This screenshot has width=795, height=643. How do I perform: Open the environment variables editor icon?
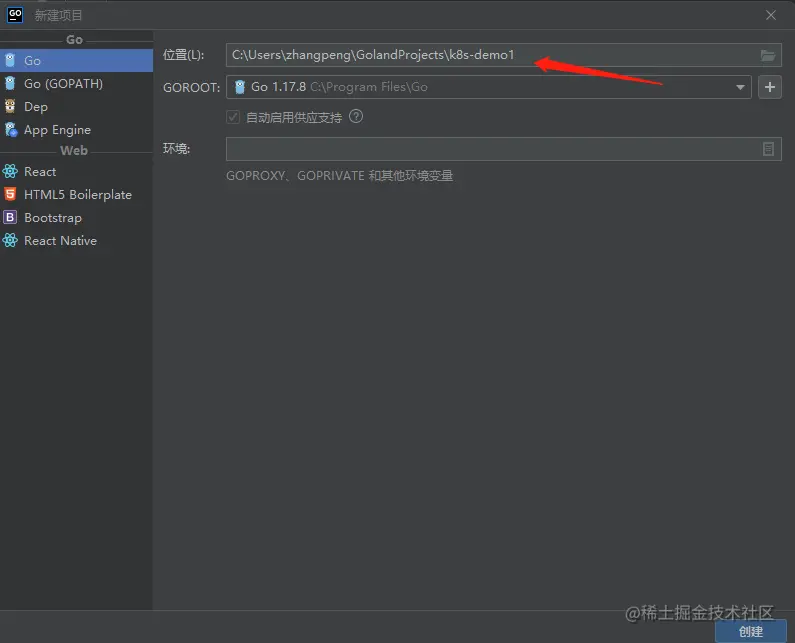point(768,149)
